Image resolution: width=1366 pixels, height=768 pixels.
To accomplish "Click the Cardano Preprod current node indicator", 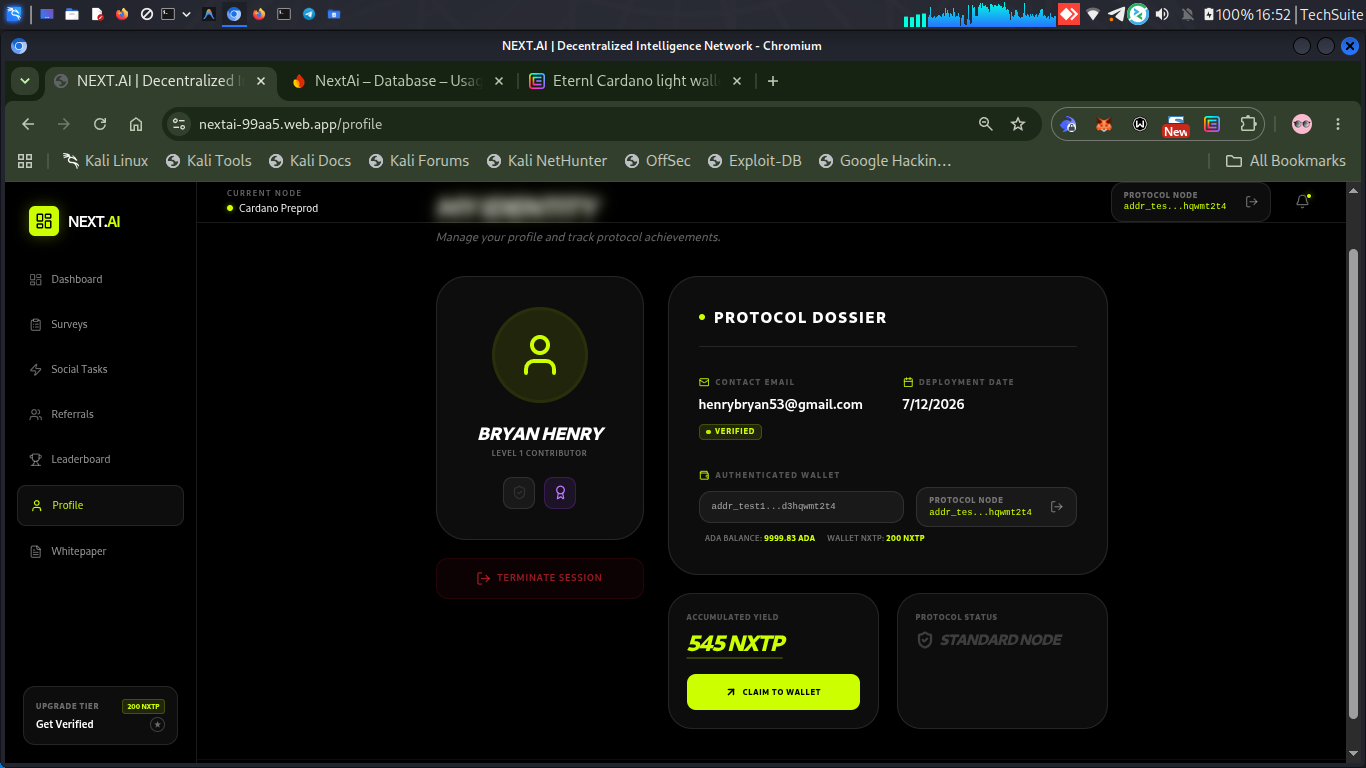I will pyautogui.click(x=272, y=208).
